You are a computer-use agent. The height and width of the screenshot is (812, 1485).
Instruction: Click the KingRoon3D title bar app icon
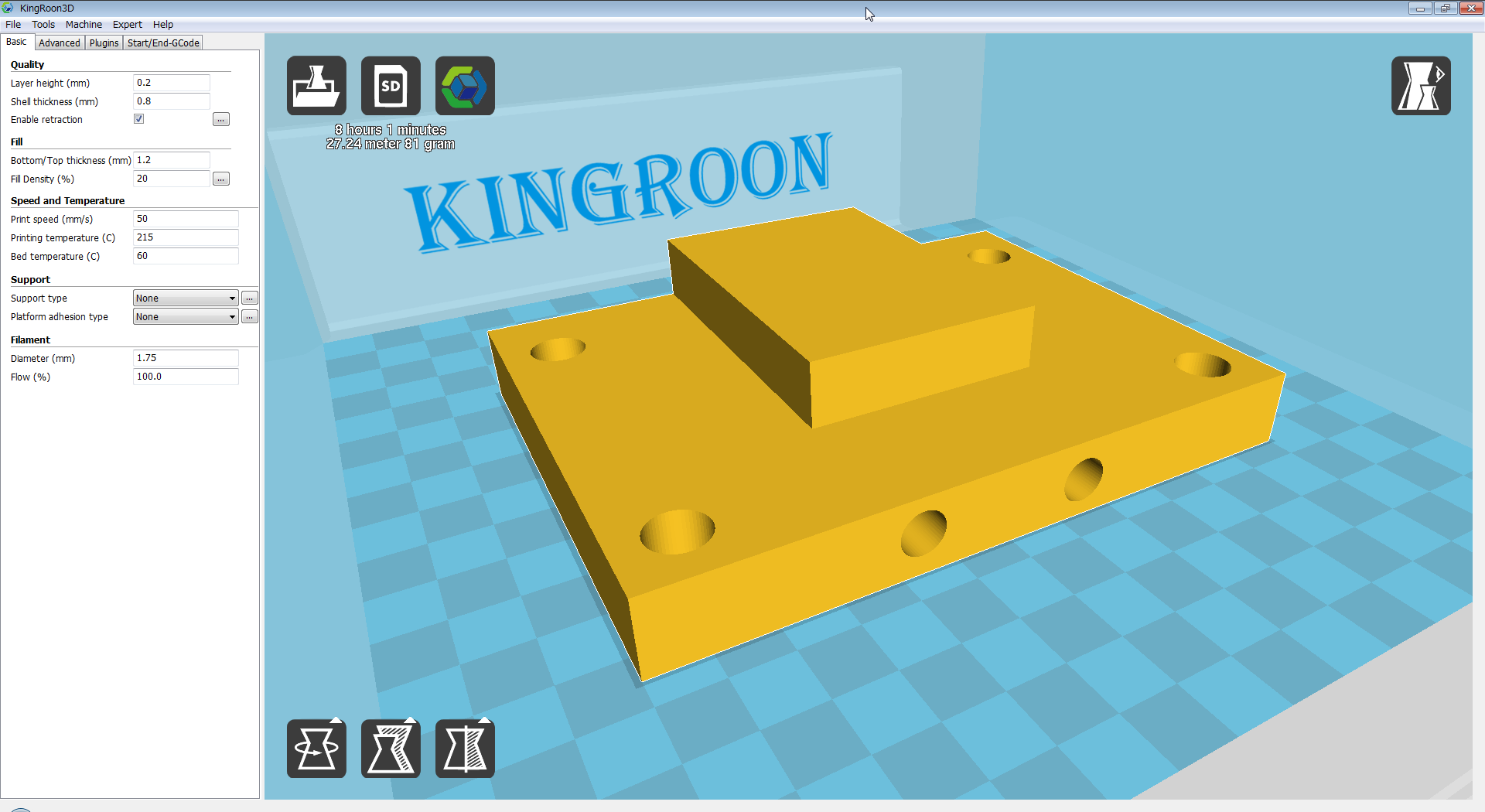tap(9, 8)
